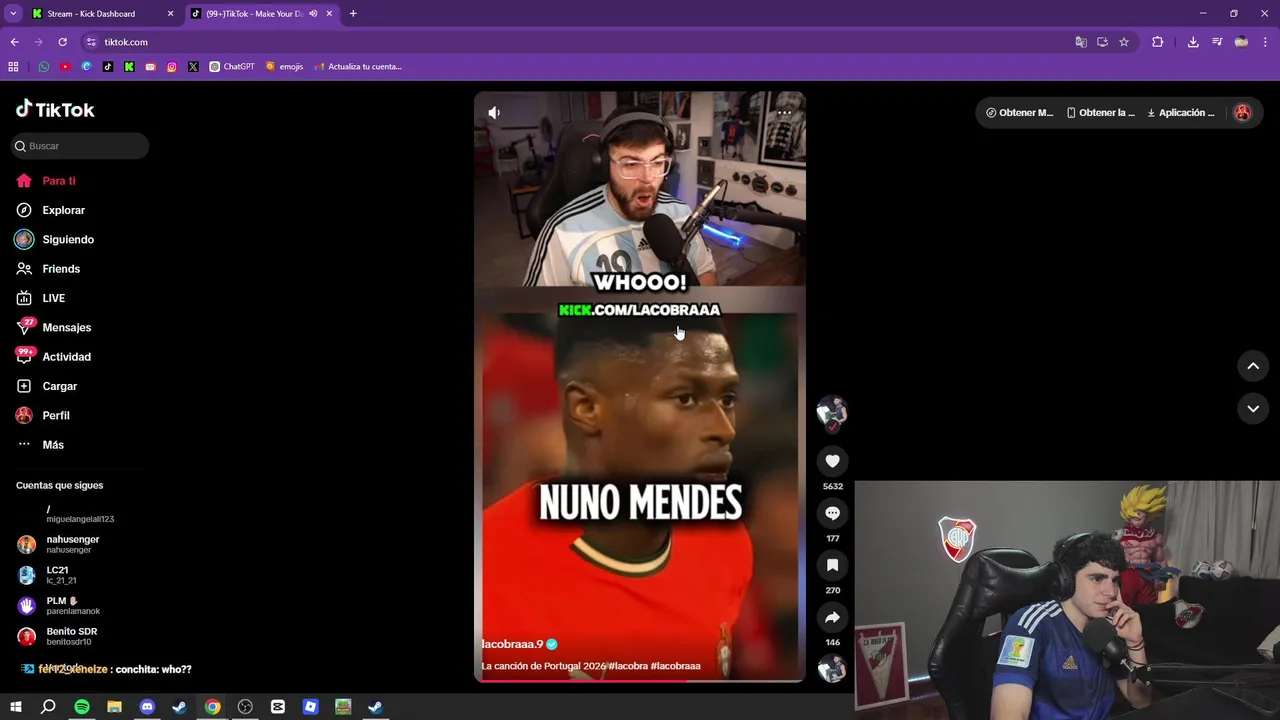The height and width of the screenshot is (720, 1280).
Task: Open the three-dot menu on the video
Action: tap(784, 113)
